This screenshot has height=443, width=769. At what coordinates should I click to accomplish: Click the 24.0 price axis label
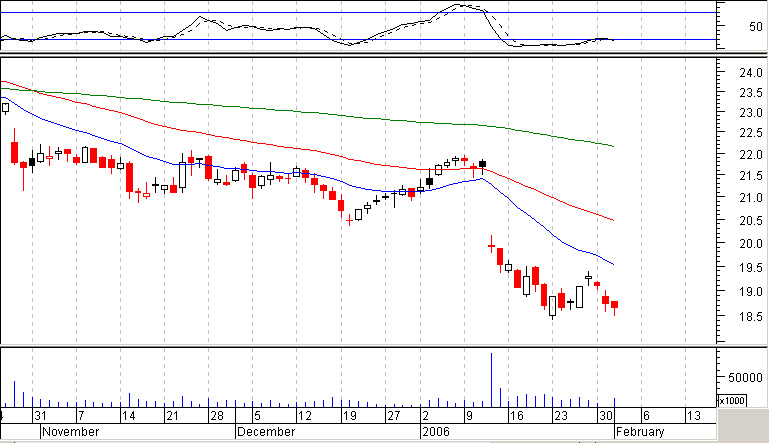(751, 73)
